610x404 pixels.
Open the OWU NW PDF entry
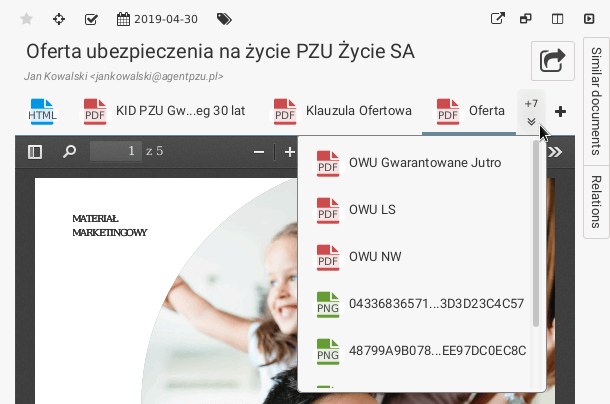tap(374, 256)
